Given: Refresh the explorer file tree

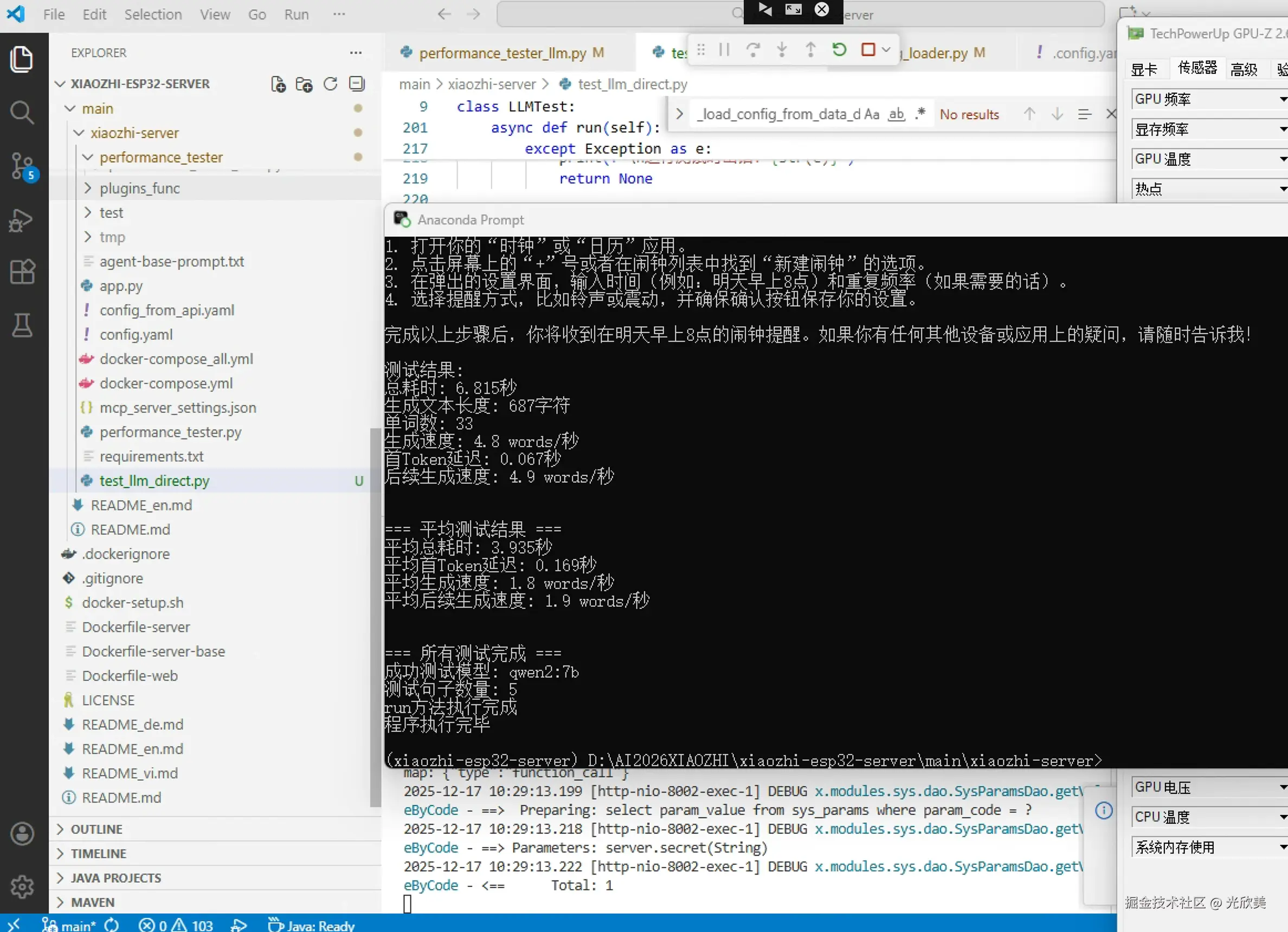Looking at the screenshot, I should (x=331, y=84).
